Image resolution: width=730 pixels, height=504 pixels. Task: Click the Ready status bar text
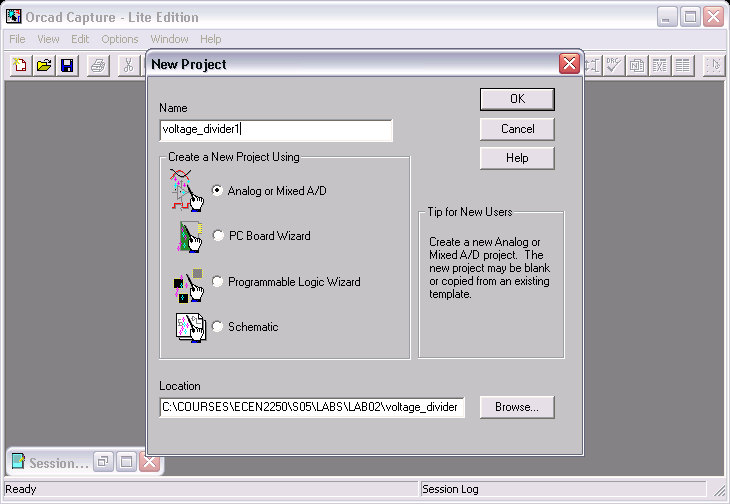21,489
